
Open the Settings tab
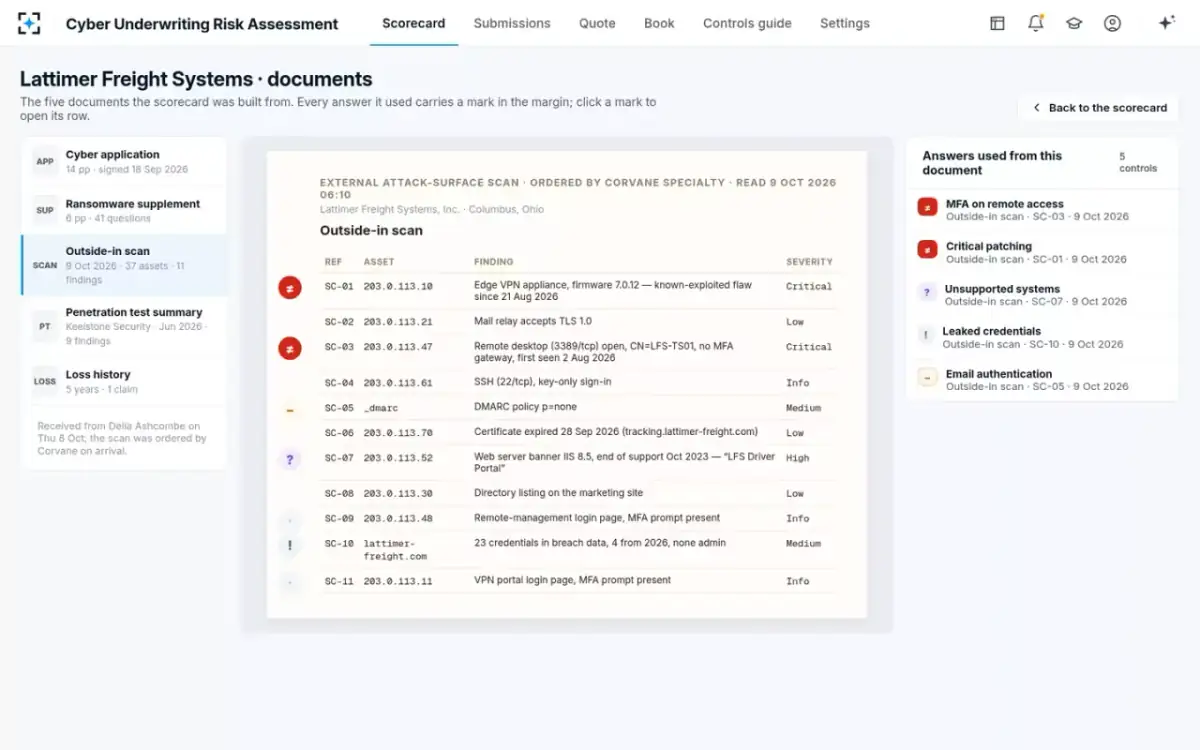point(845,23)
